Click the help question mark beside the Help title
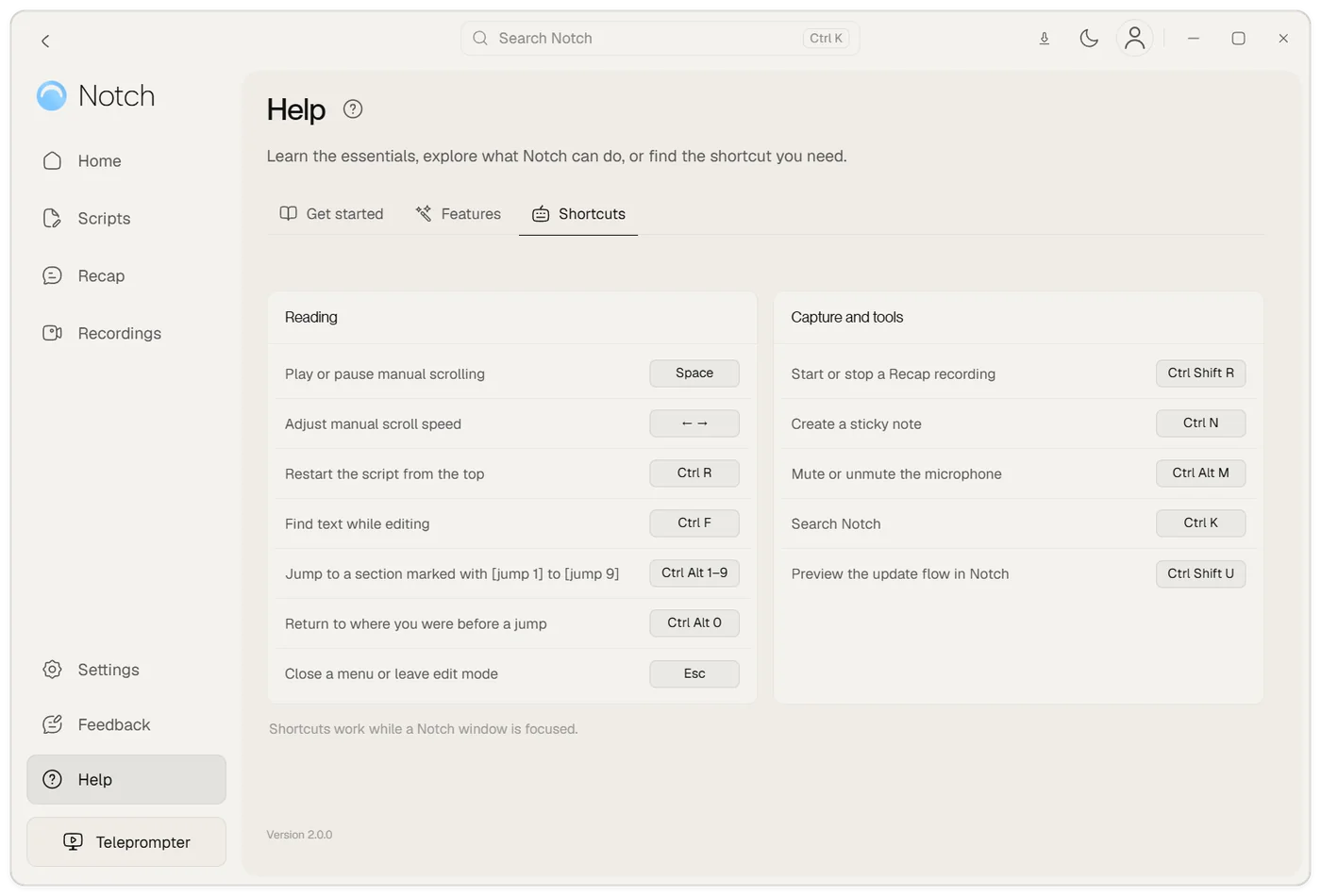 (x=353, y=109)
